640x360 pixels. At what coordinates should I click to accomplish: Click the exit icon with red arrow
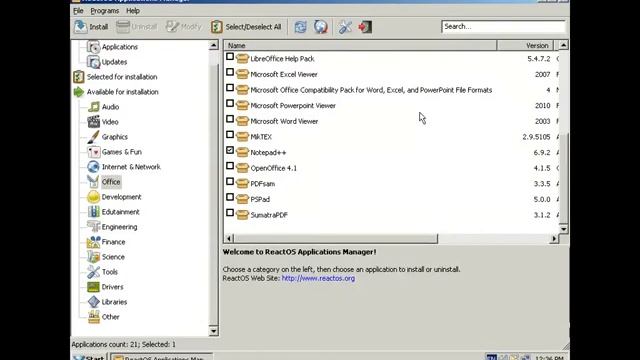(x=365, y=27)
